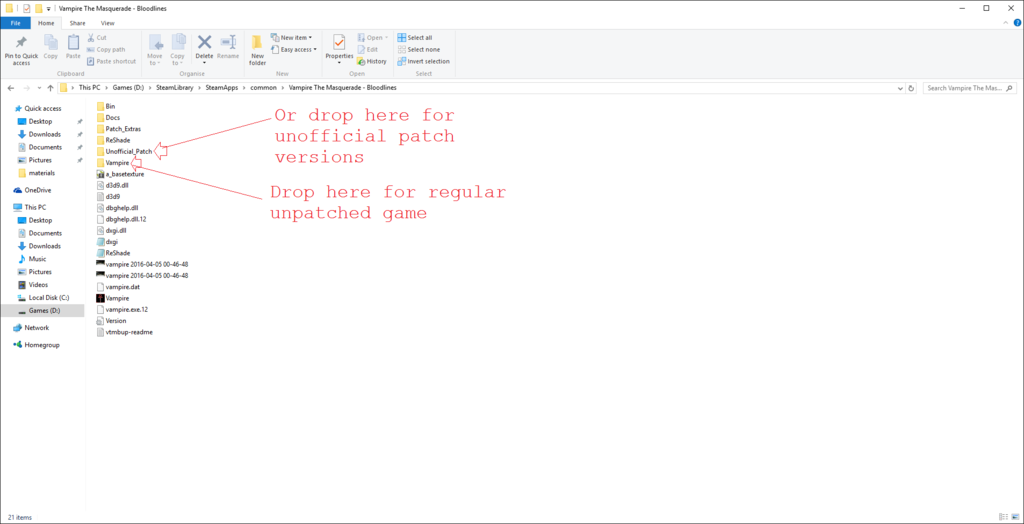Open the New item dropdown
Image resolution: width=1024 pixels, height=524 pixels.
point(291,38)
